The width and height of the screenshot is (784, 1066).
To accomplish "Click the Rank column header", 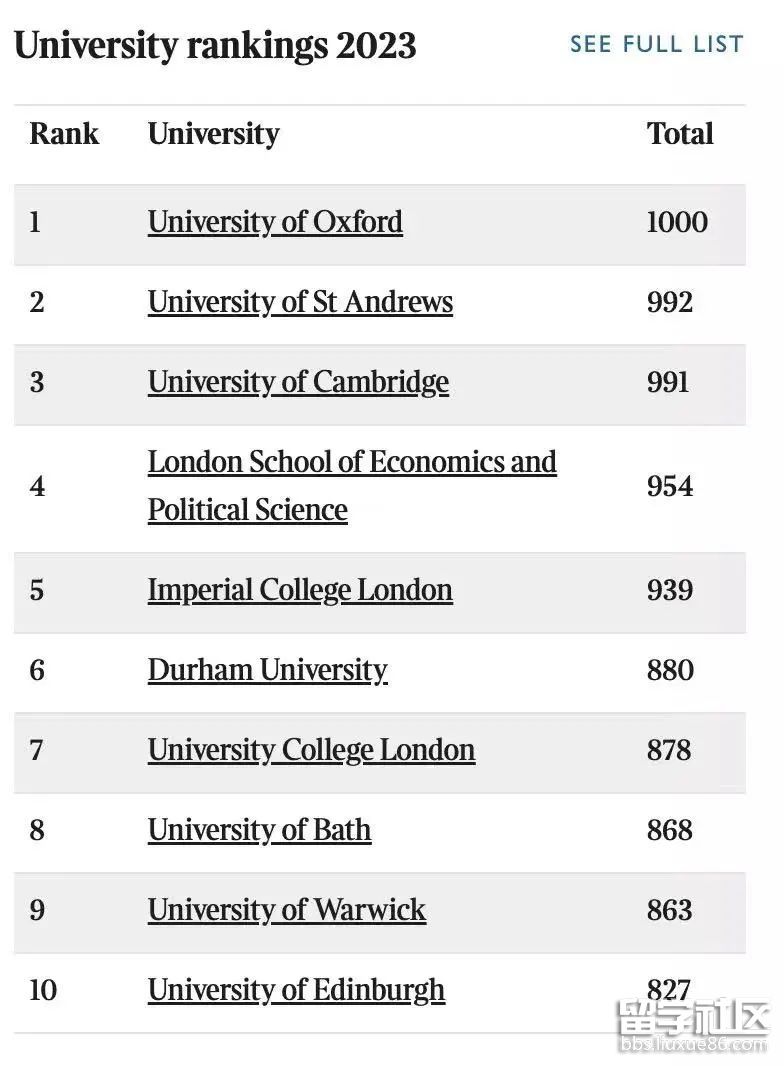I will coord(64,134).
